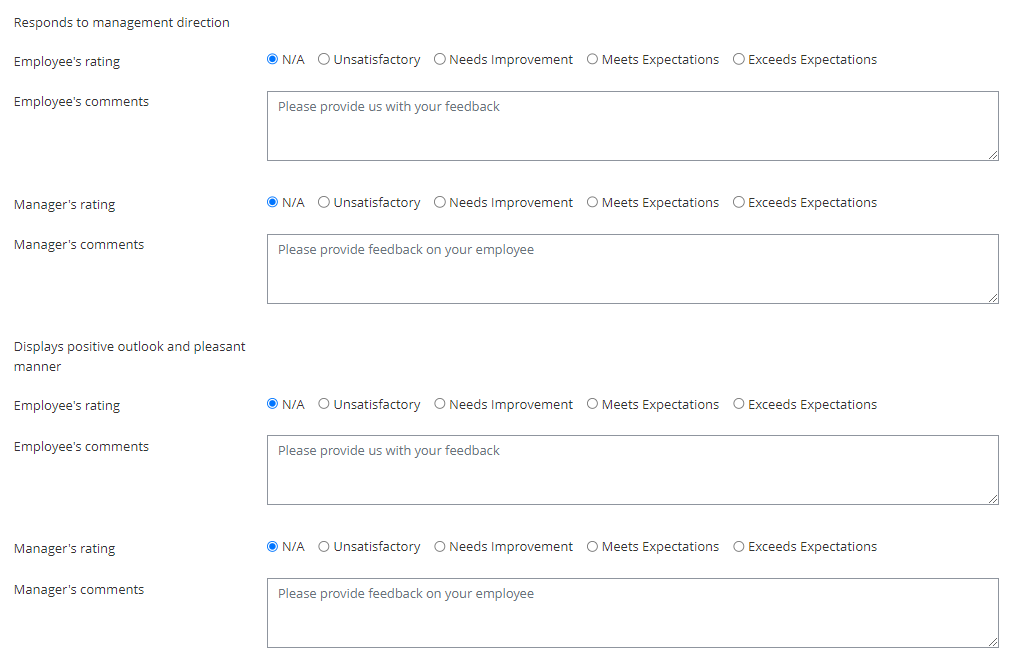The width and height of the screenshot is (1016, 664).
Task: Focus Employee's comments box under positive outlook section
Action: pos(632,470)
